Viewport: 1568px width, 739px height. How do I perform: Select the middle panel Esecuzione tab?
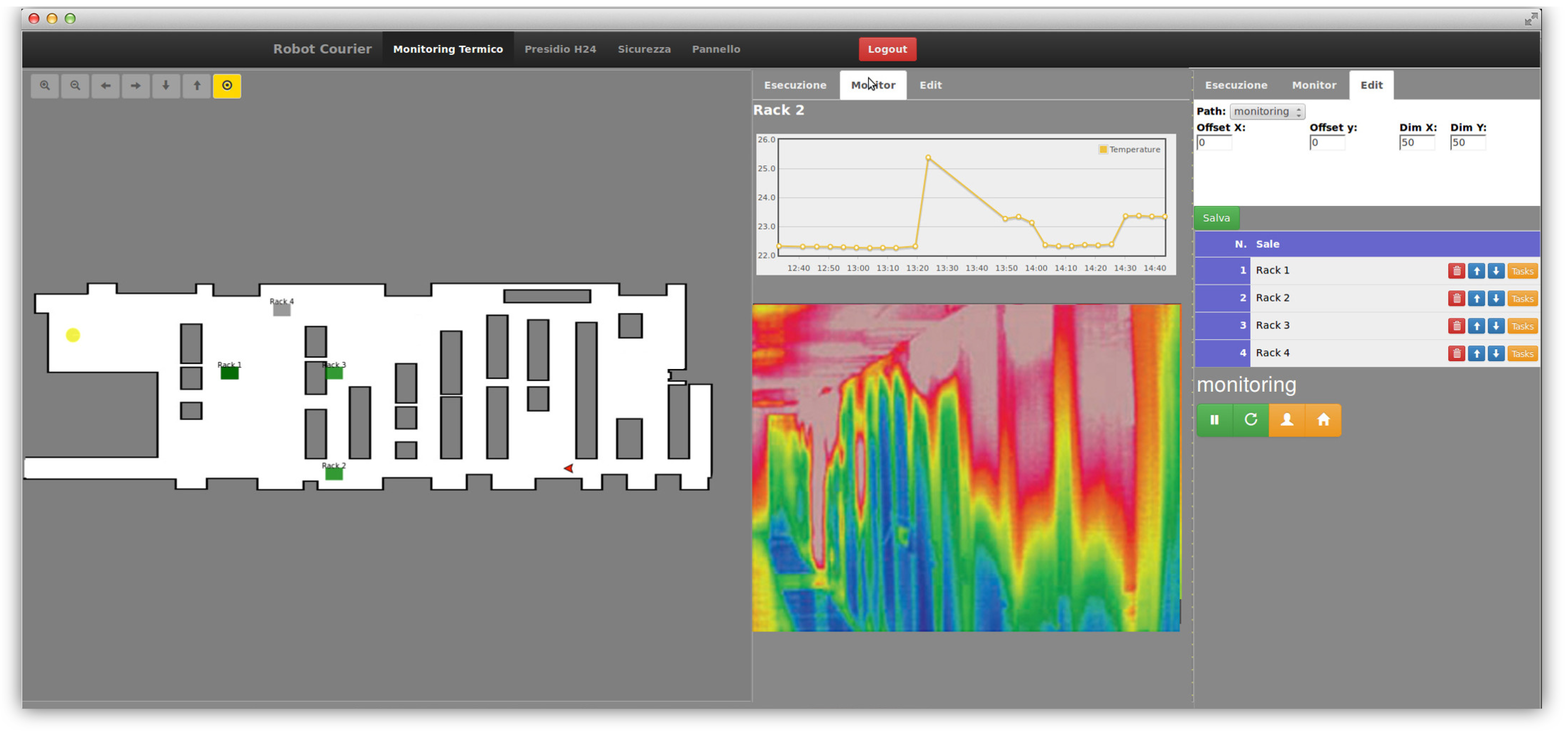tap(795, 85)
